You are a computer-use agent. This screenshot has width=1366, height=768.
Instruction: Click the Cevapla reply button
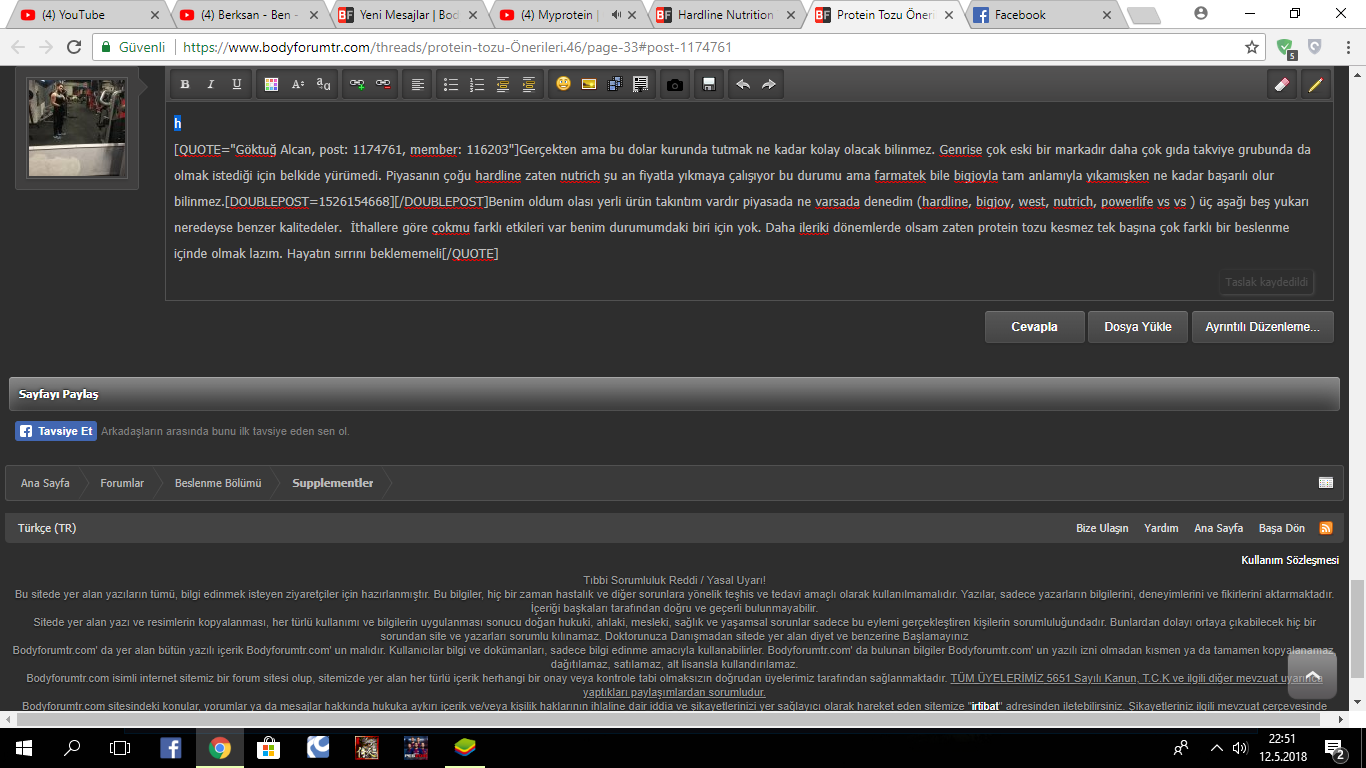(1035, 327)
